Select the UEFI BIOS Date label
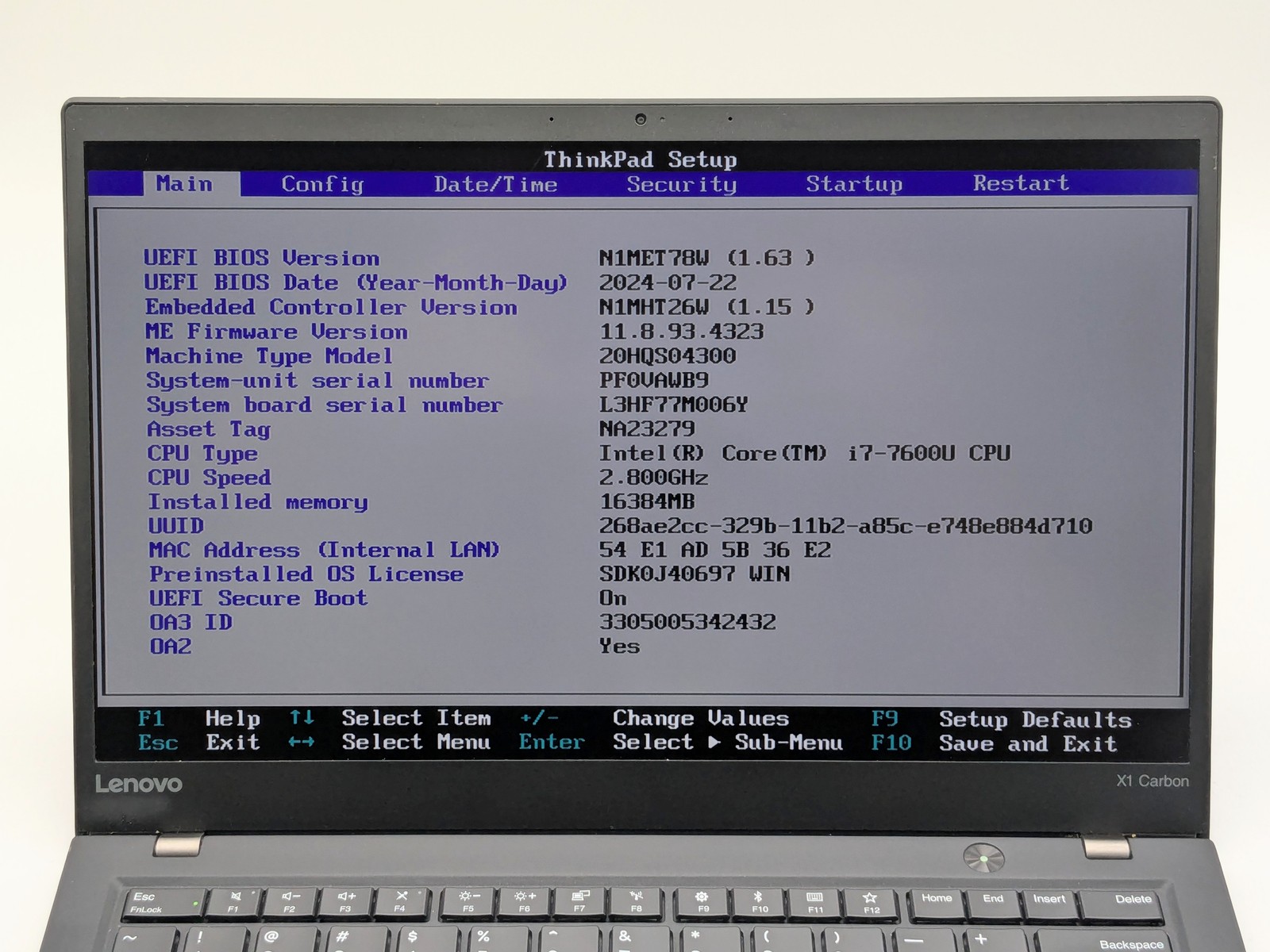The image size is (1270, 952). (x=356, y=282)
